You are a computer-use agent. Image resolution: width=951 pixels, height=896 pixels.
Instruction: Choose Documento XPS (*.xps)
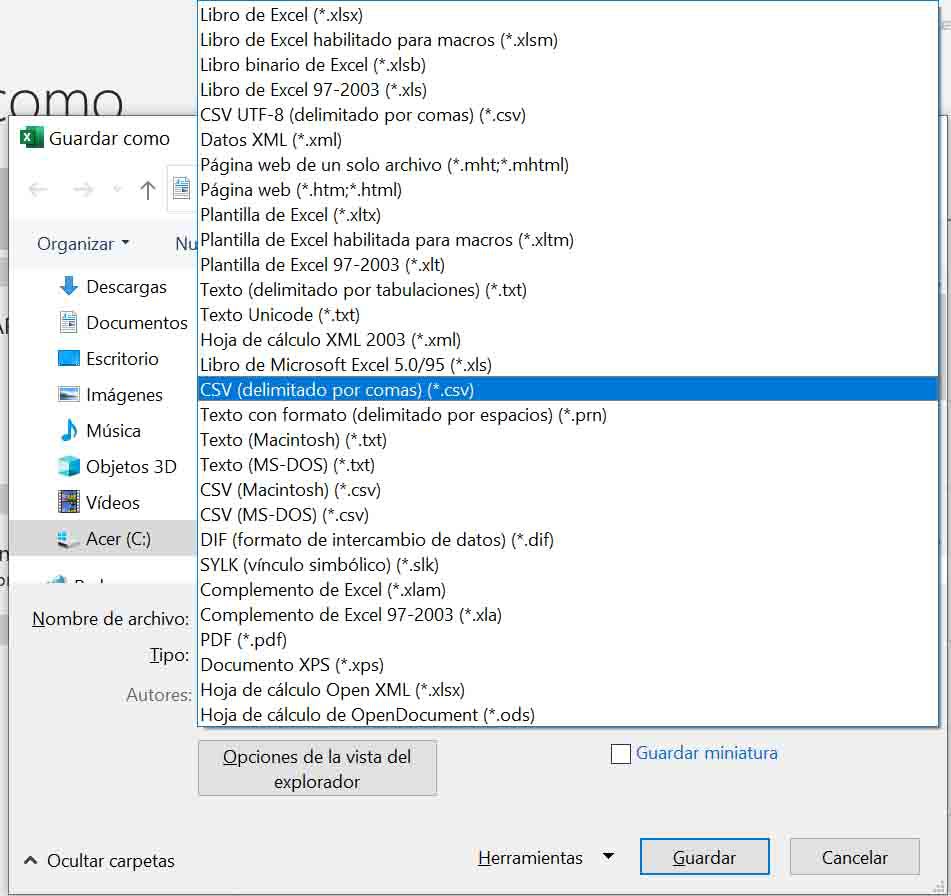568,665
